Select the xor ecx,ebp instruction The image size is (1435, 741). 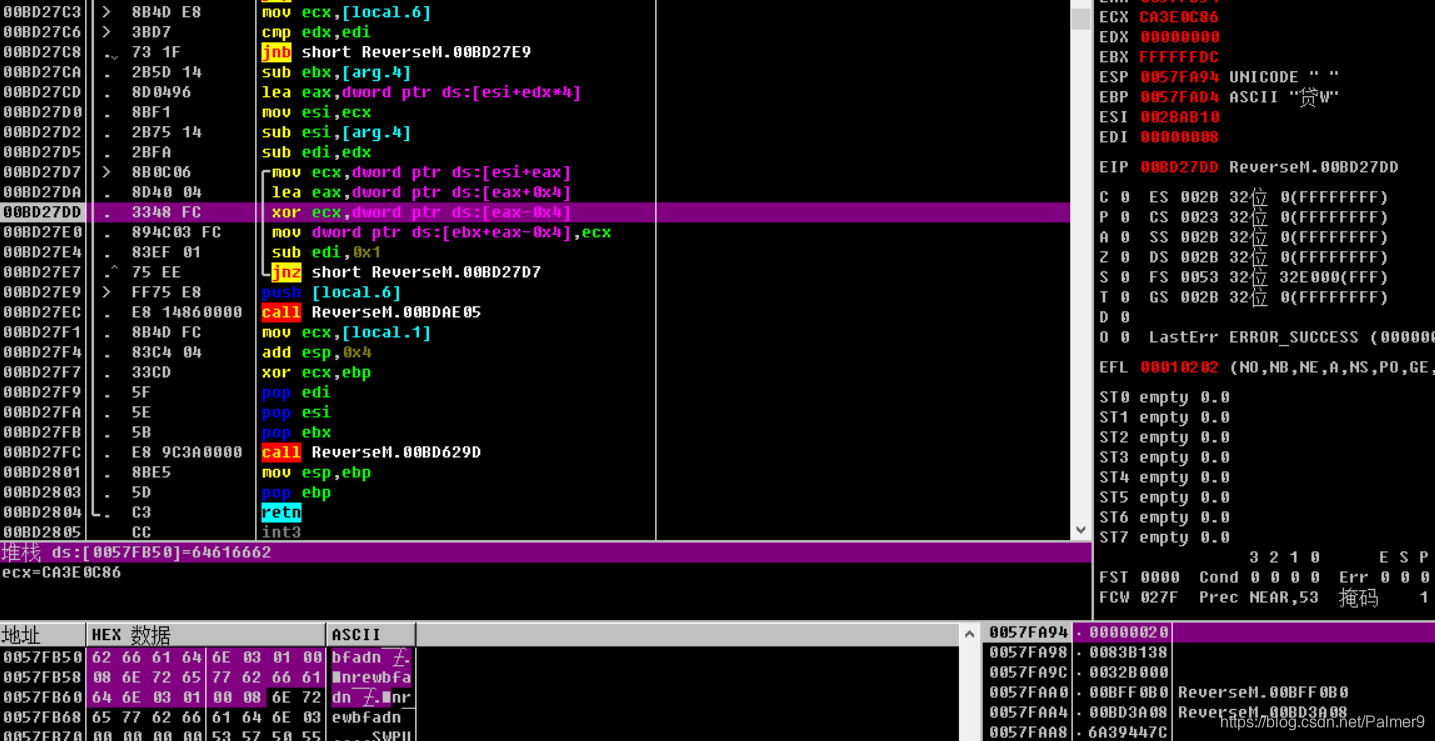point(316,372)
